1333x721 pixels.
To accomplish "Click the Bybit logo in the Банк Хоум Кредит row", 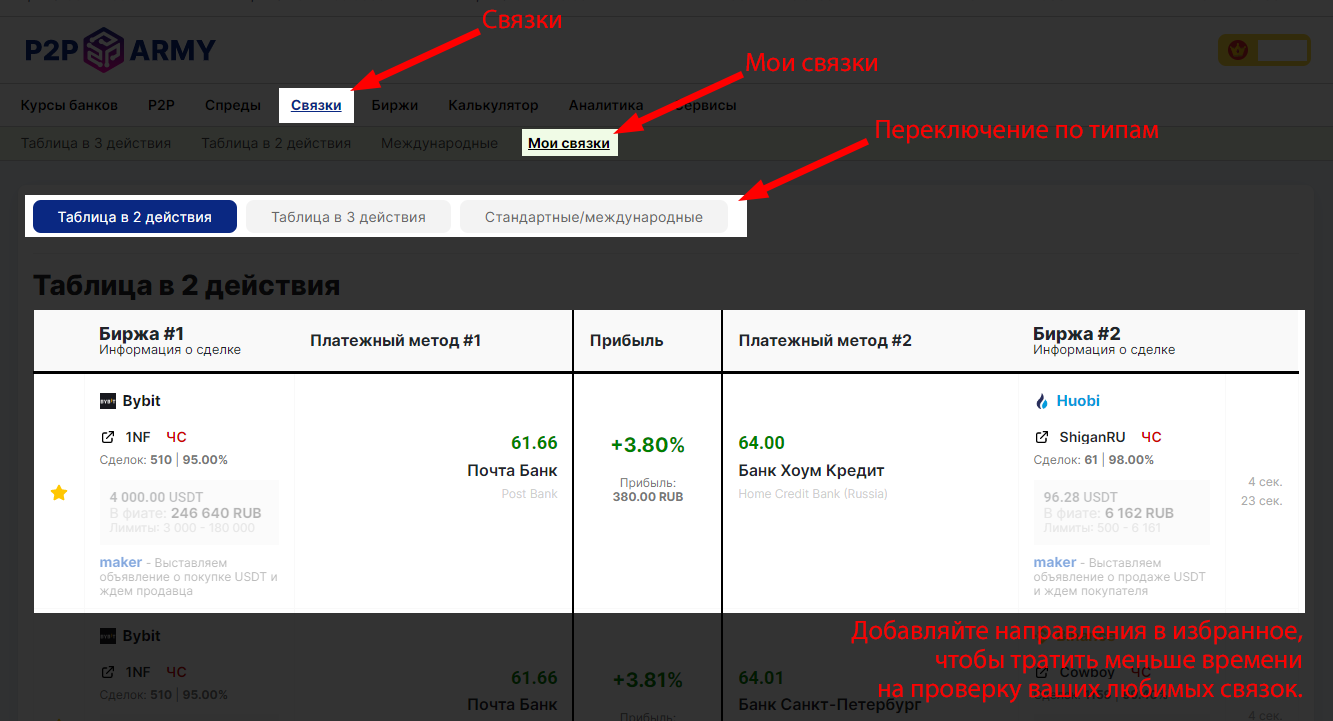I will click(108, 401).
